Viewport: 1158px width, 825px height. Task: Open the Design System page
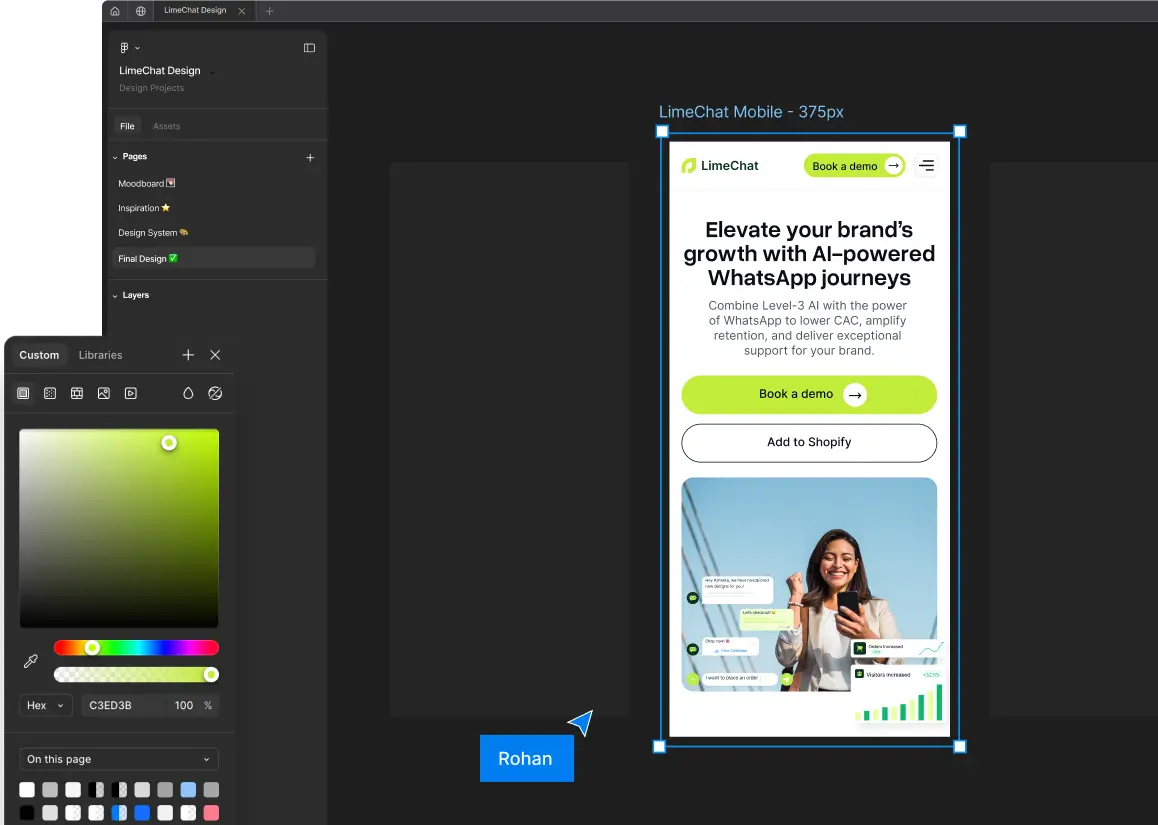[x=153, y=233]
